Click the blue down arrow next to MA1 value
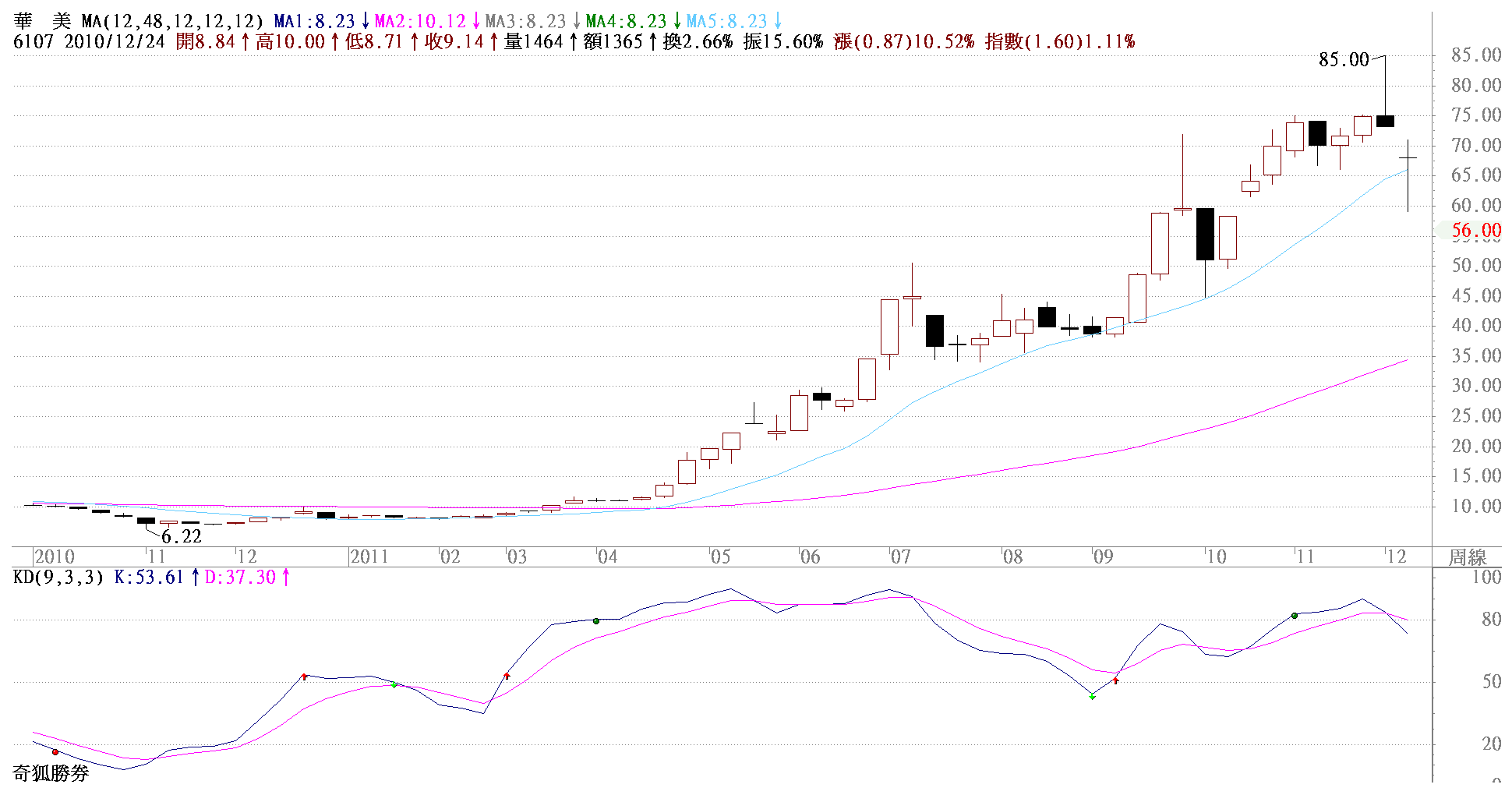Image resolution: width=1512 pixels, height=795 pixels. click(365, 21)
